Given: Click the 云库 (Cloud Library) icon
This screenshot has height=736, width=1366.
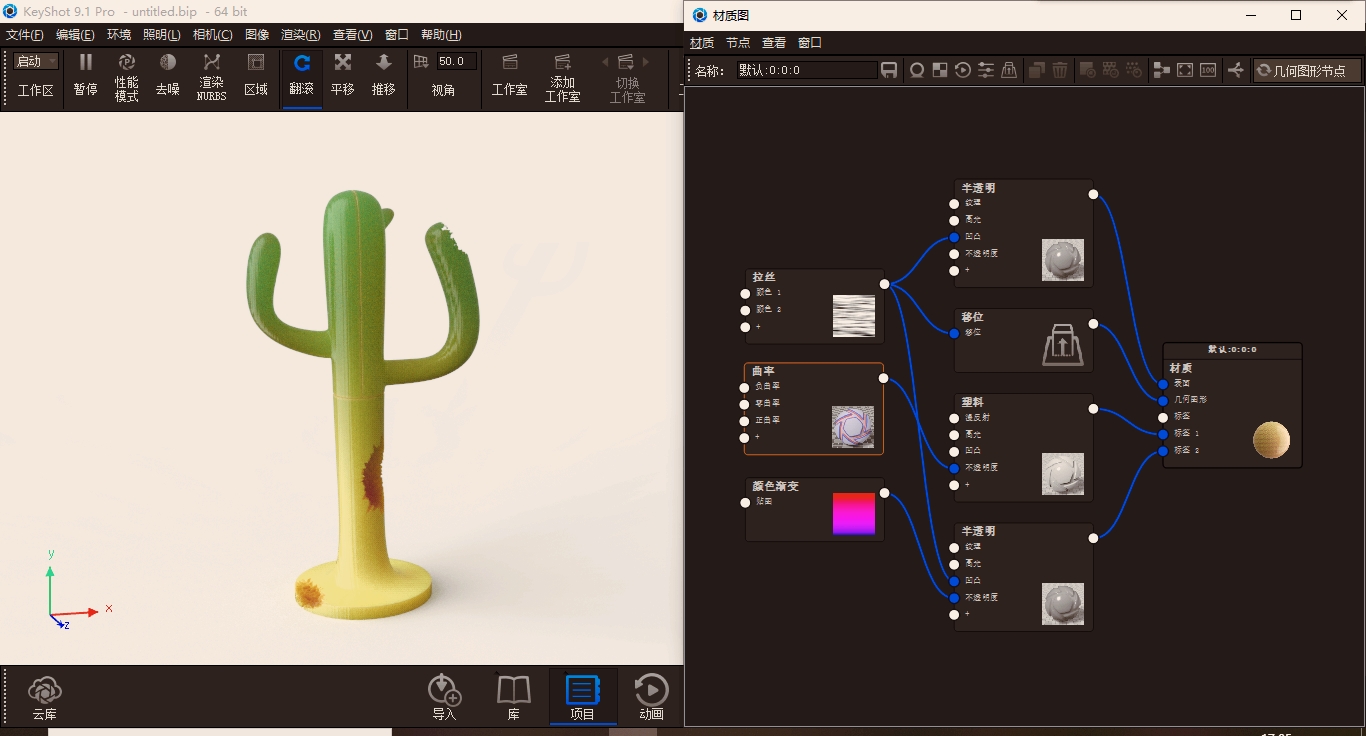Looking at the screenshot, I should click(44, 695).
